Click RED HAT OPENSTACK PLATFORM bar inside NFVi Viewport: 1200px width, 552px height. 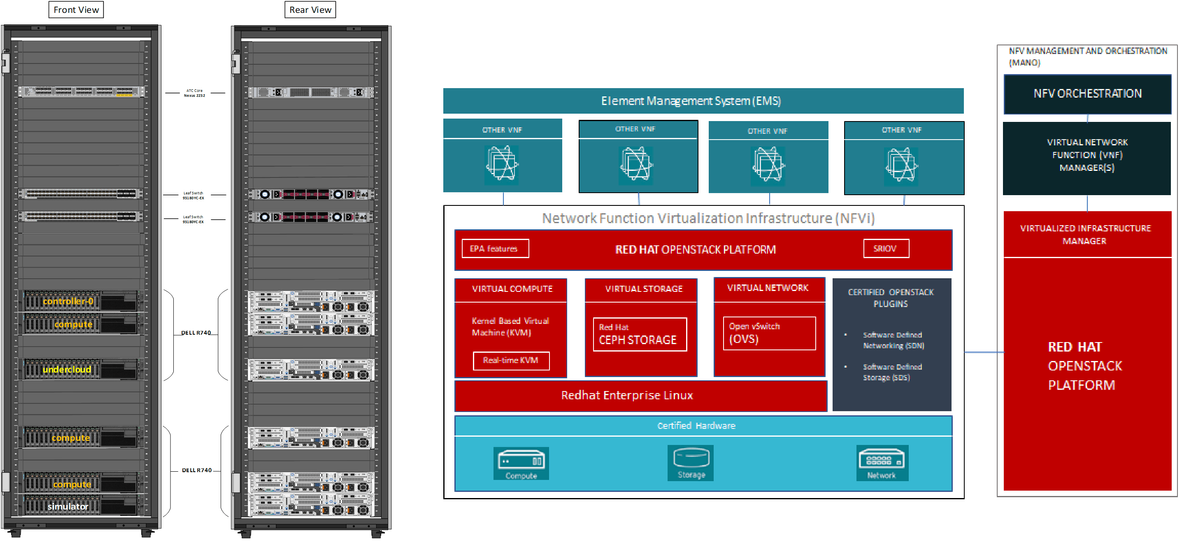702,250
